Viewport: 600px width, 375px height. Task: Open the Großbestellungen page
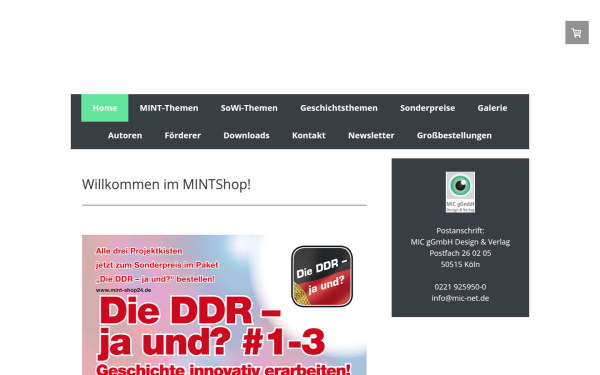[454, 135]
